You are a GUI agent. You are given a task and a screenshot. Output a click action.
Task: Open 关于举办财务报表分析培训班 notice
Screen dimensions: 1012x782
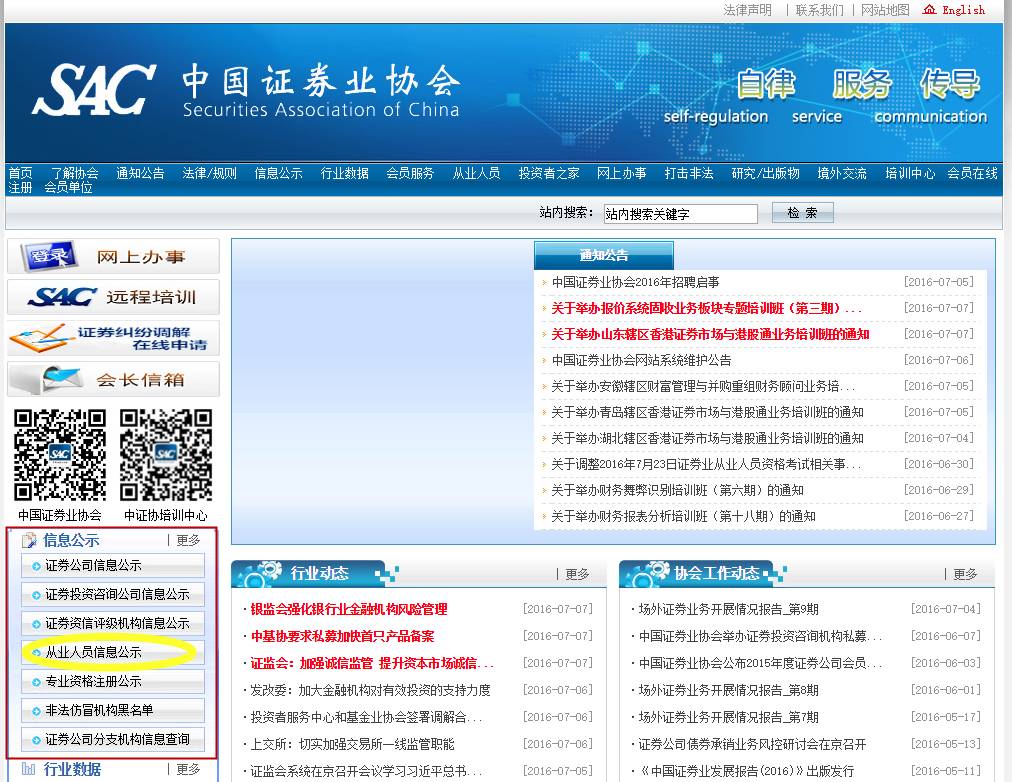coord(683,516)
